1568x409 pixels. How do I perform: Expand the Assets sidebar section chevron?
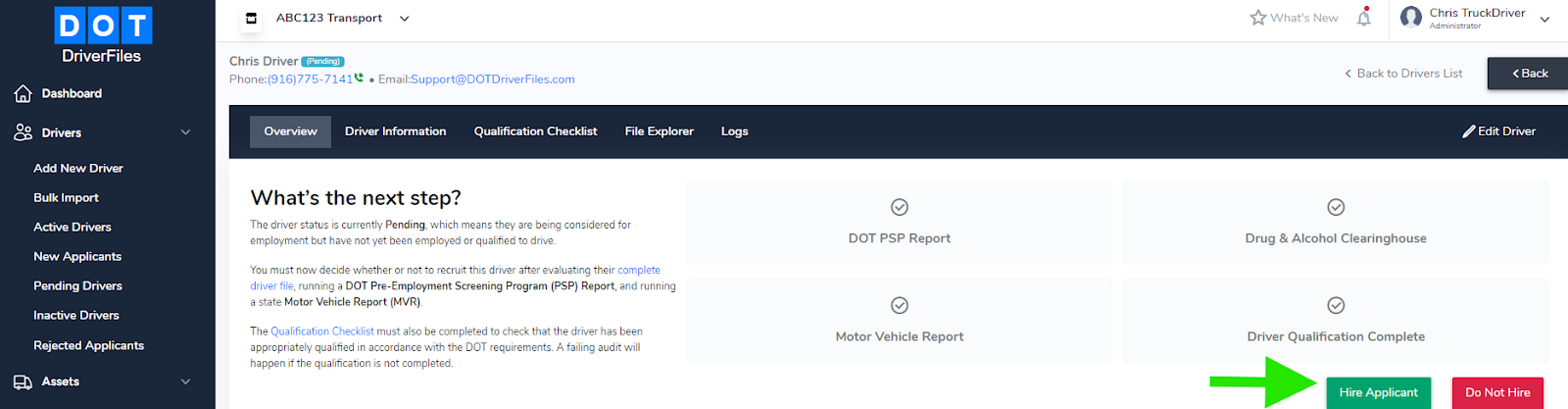[x=186, y=382]
